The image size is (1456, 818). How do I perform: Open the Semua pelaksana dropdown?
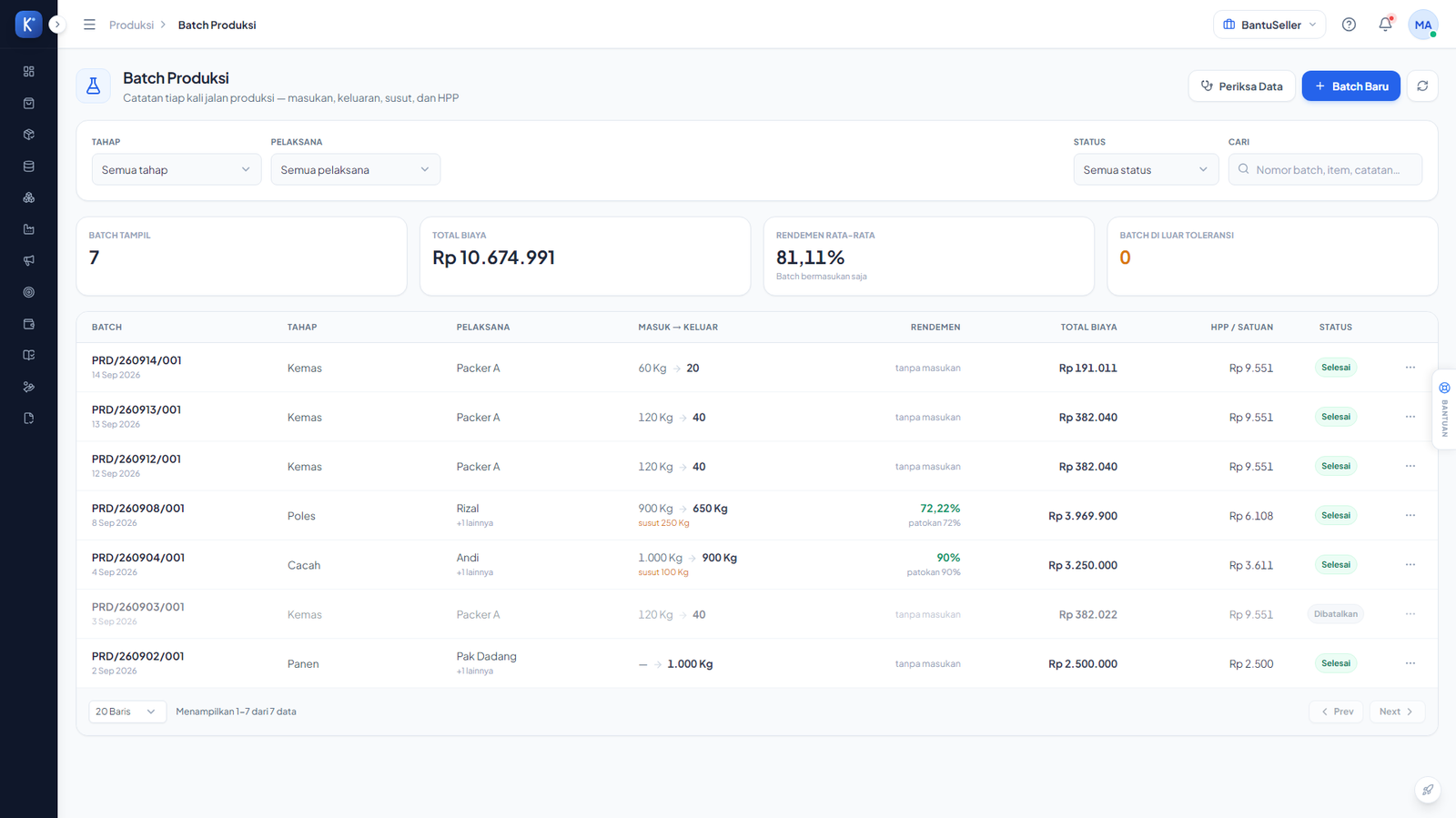click(x=356, y=169)
